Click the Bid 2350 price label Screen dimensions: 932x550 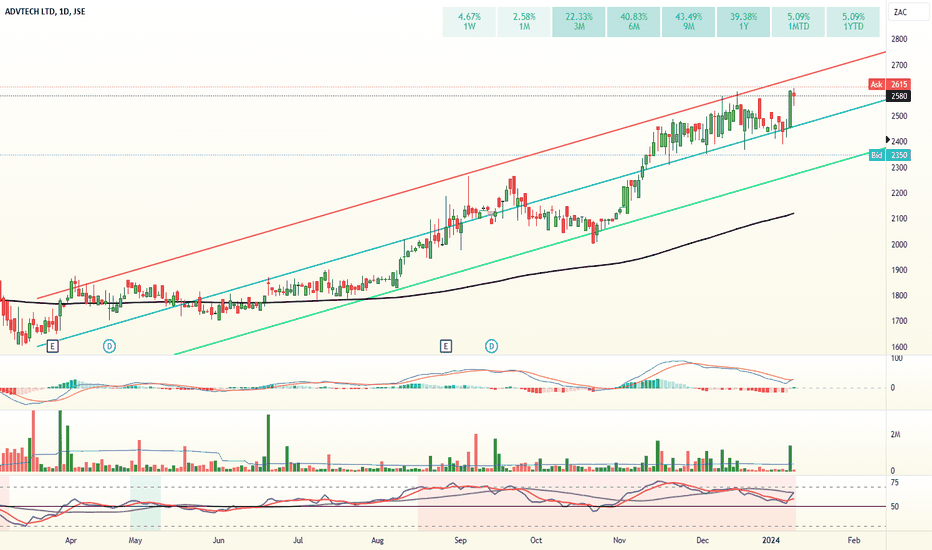889,155
